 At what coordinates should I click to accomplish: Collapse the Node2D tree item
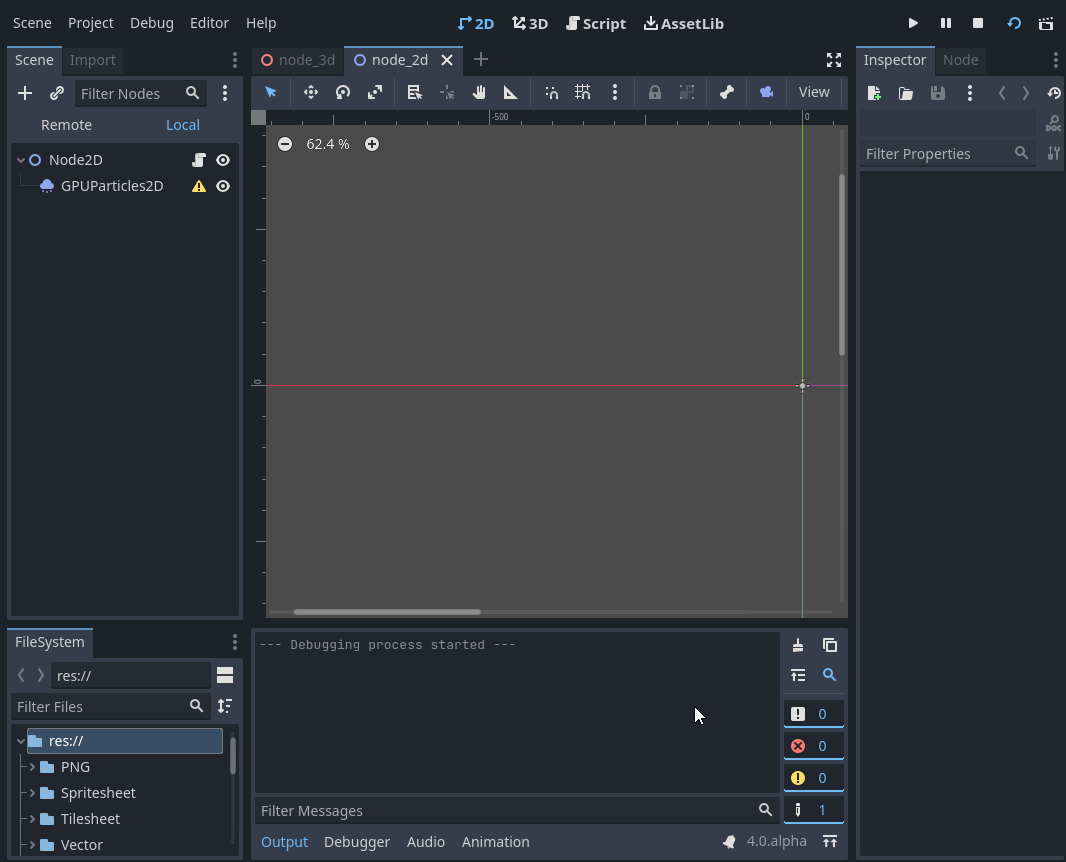[20, 159]
